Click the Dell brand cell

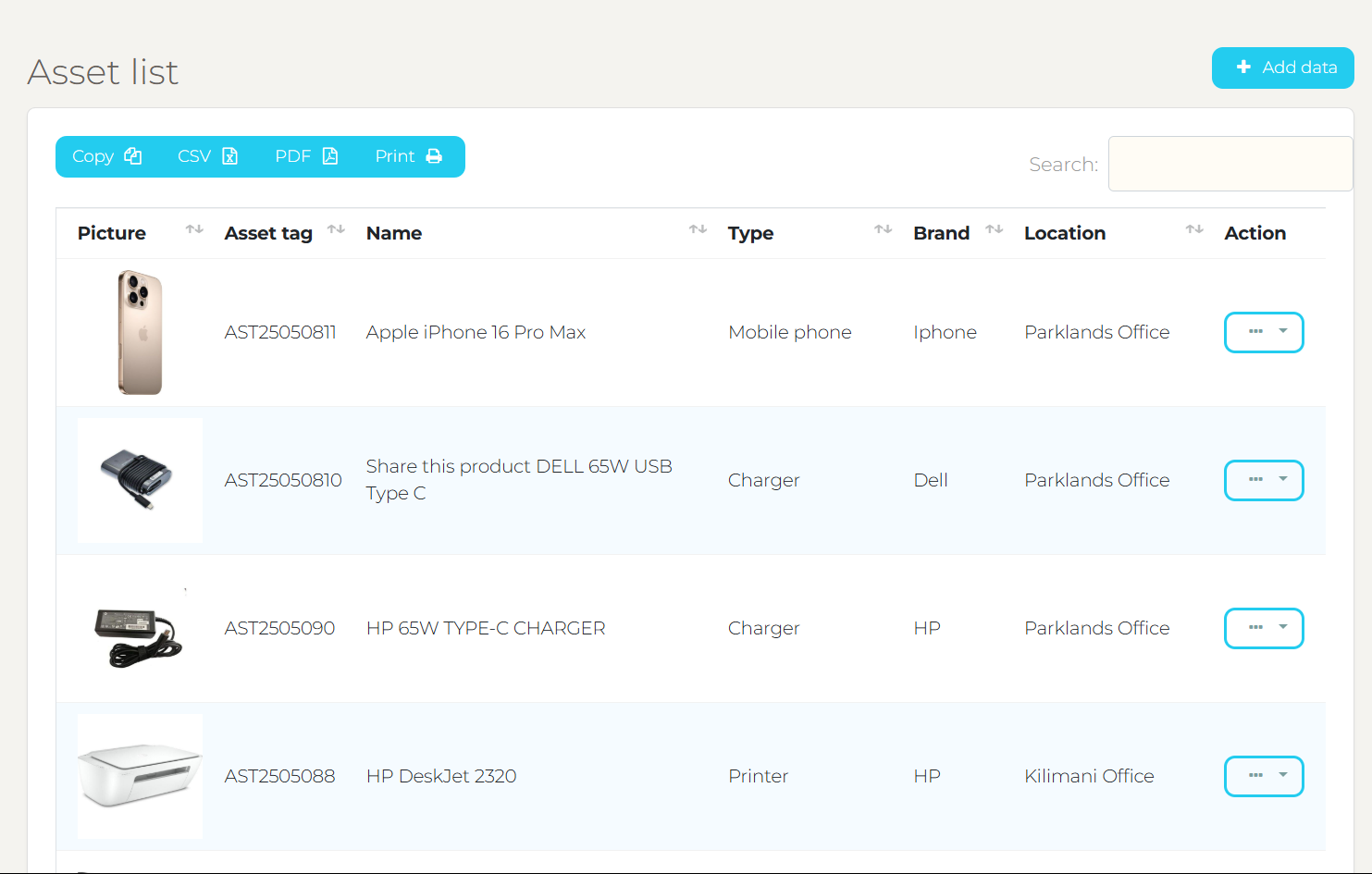pos(931,480)
